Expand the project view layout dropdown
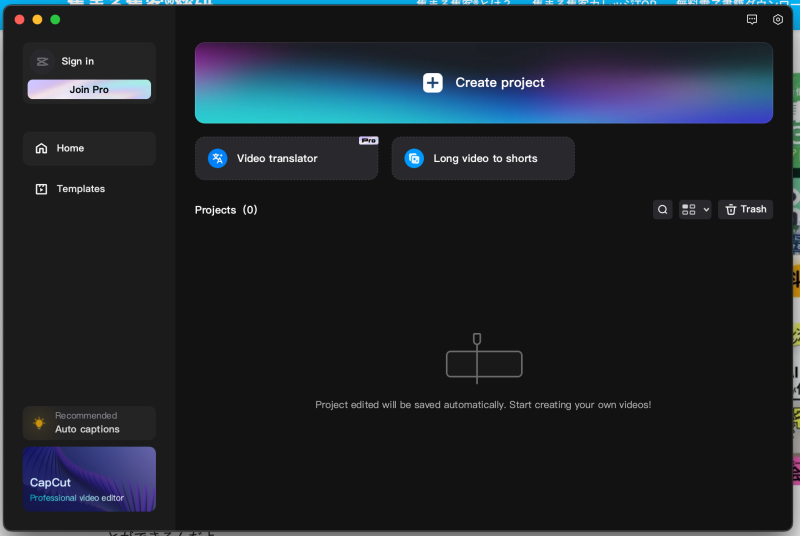The width and height of the screenshot is (800, 536). (x=695, y=209)
